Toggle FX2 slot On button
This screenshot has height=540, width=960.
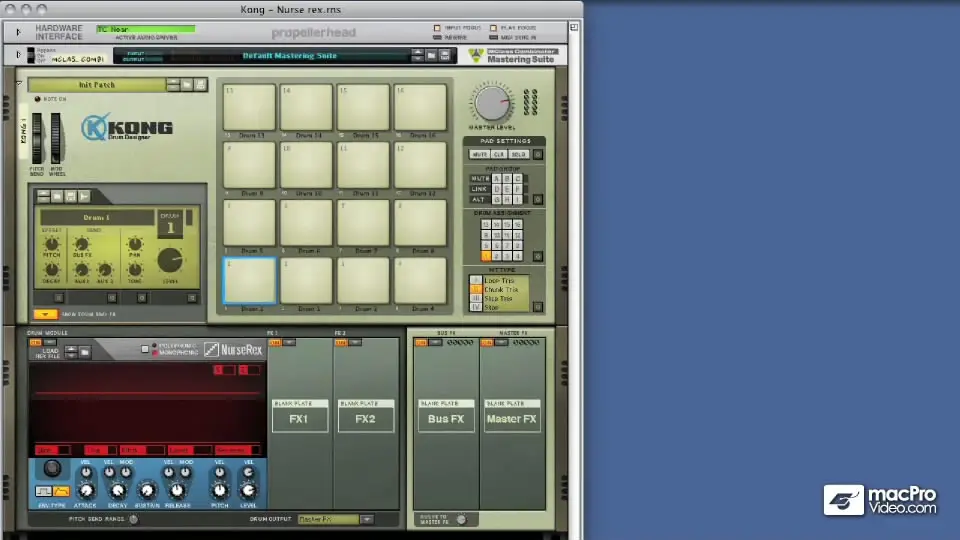coord(340,343)
